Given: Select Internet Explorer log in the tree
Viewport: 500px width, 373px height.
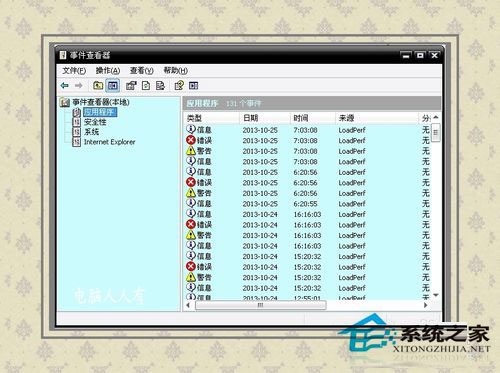Looking at the screenshot, I should tap(109, 142).
